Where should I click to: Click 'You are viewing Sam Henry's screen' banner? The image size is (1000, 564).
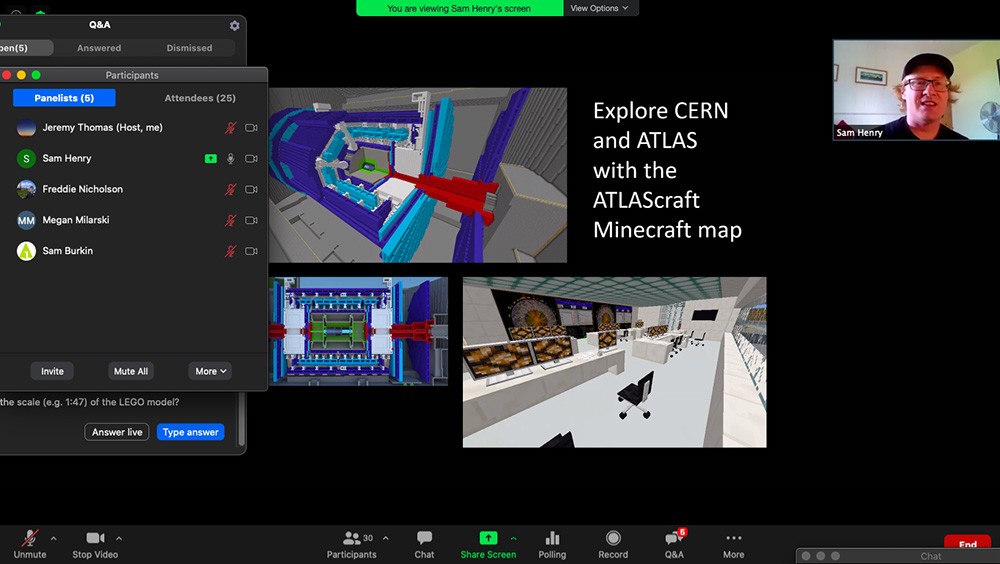(459, 8)
